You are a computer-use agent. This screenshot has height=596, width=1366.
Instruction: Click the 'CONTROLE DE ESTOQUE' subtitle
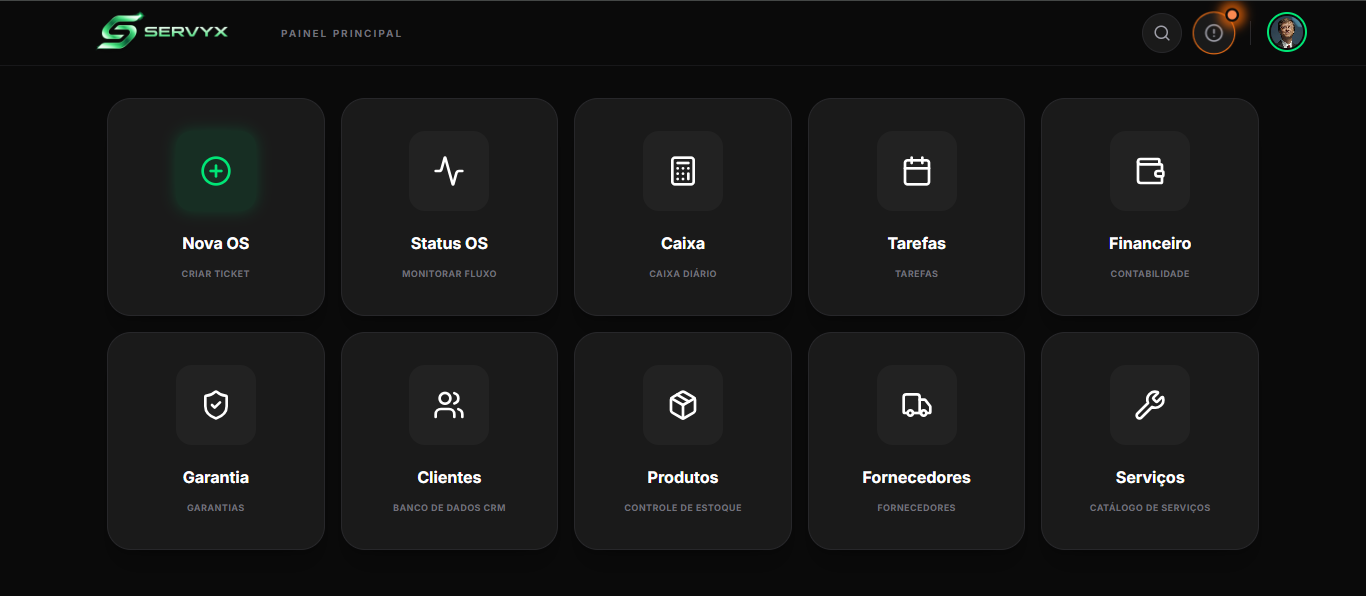click(x=683, y=508)
